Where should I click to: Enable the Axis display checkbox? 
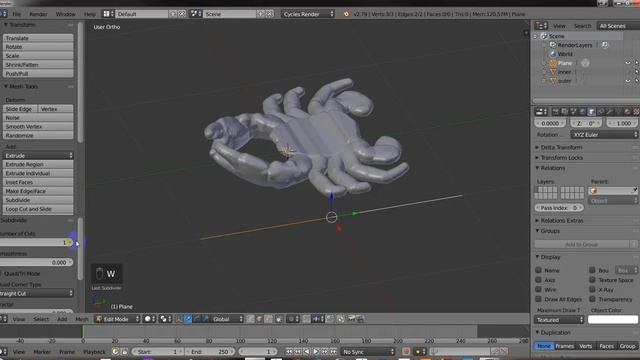[538, 280]
